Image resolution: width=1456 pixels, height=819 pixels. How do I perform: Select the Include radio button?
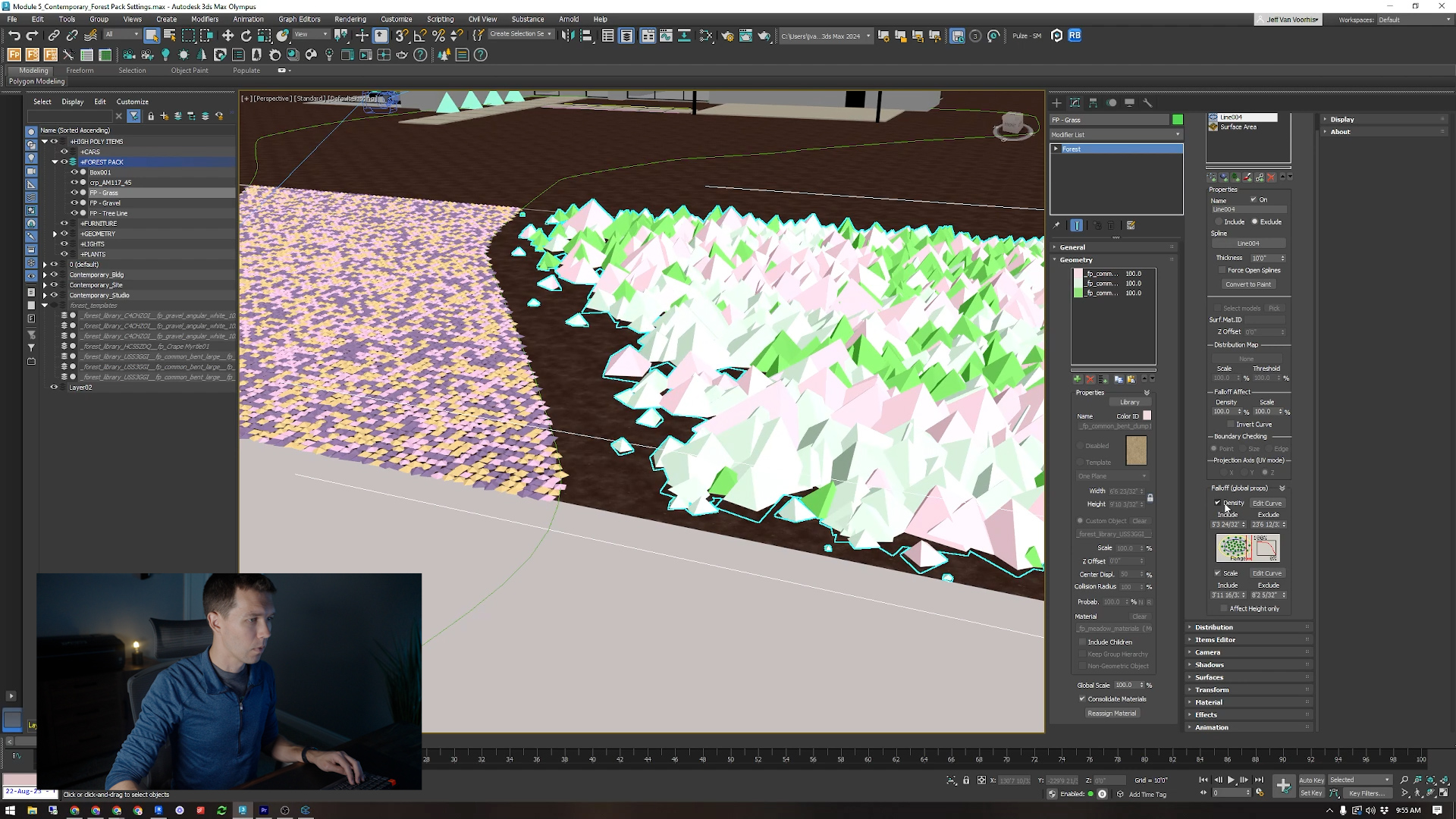[1219, 222]
